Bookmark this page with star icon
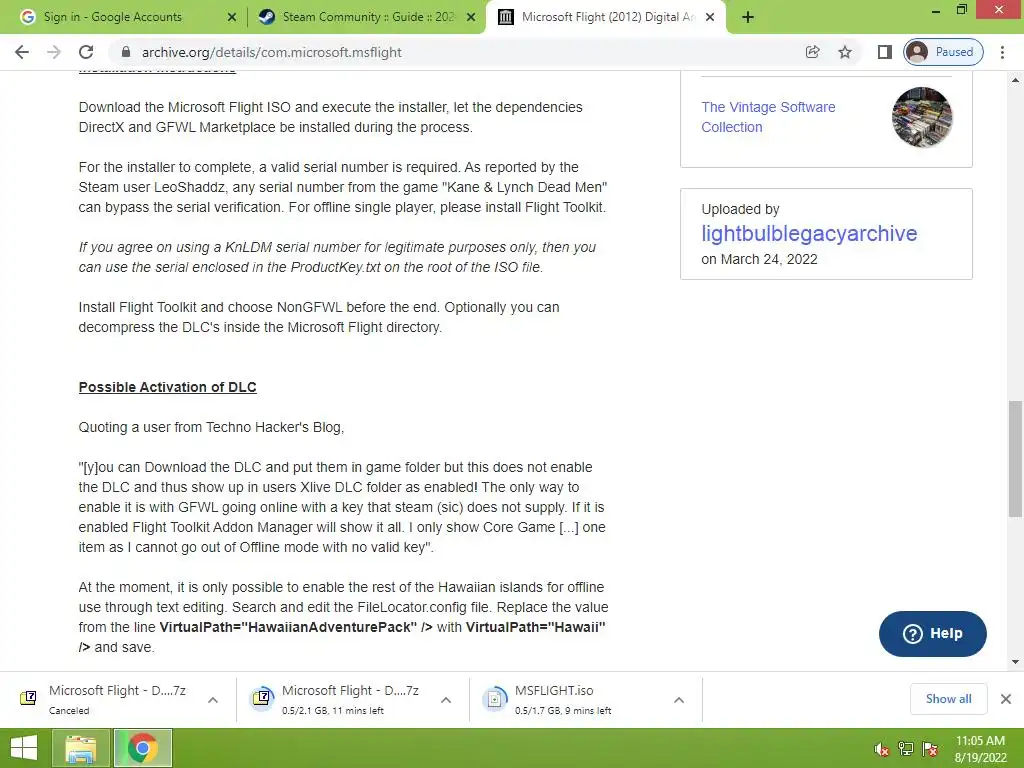This screenshot has width=1024, height=768. (x=845, y=52)
